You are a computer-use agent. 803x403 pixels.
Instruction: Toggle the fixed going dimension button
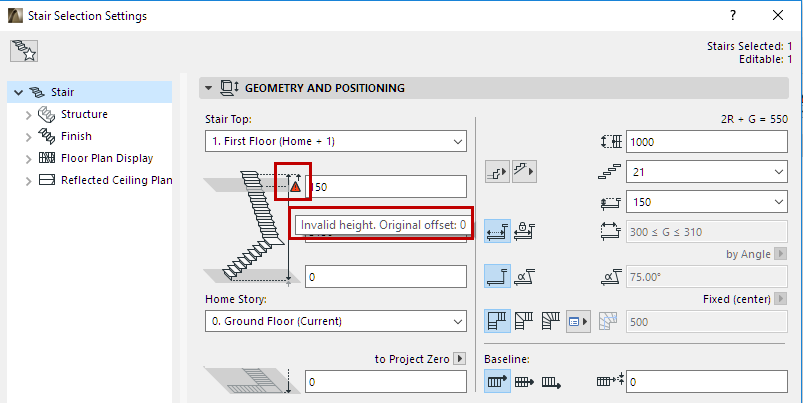(497, 232)
